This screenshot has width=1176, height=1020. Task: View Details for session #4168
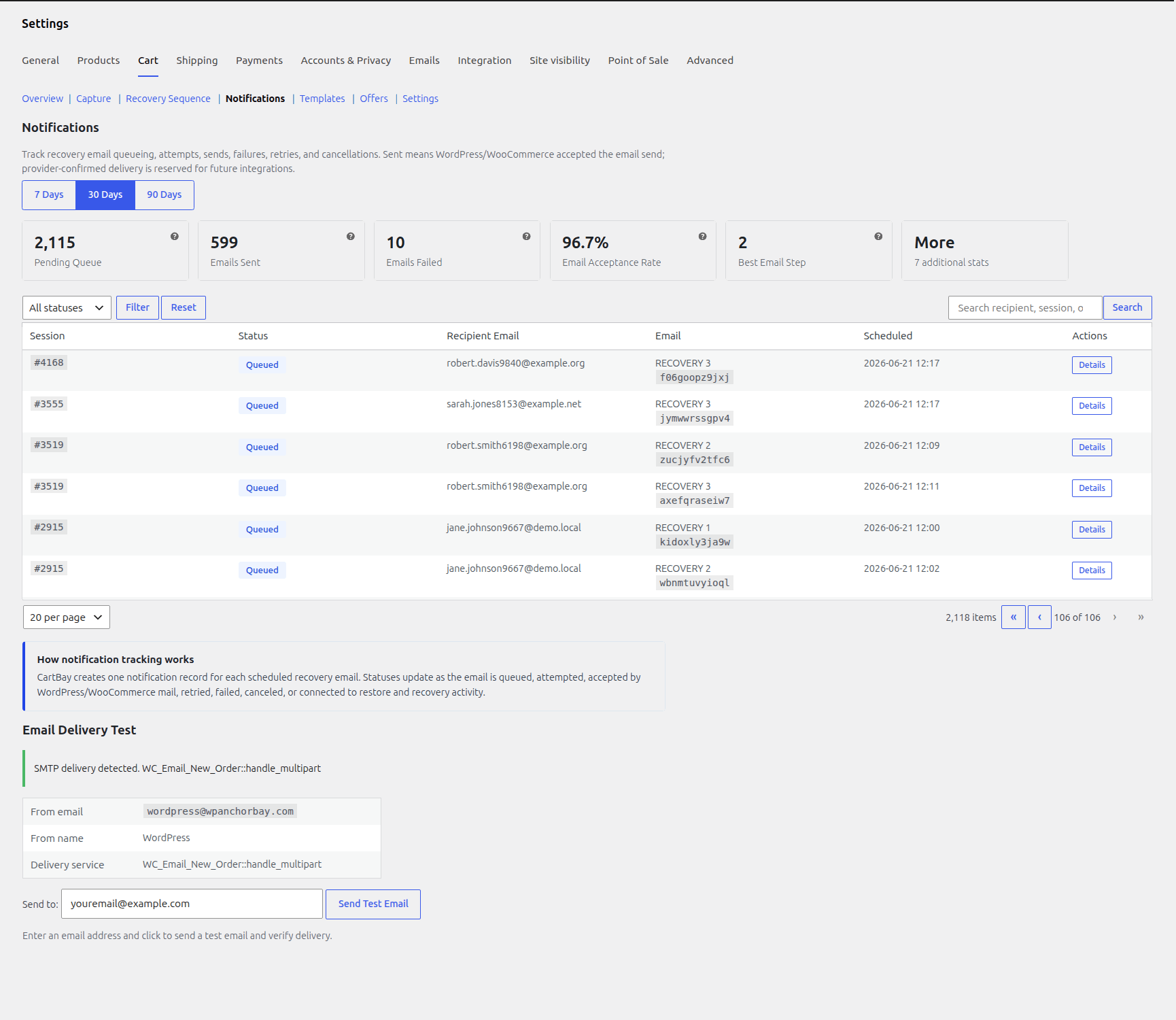point(1092,365)
